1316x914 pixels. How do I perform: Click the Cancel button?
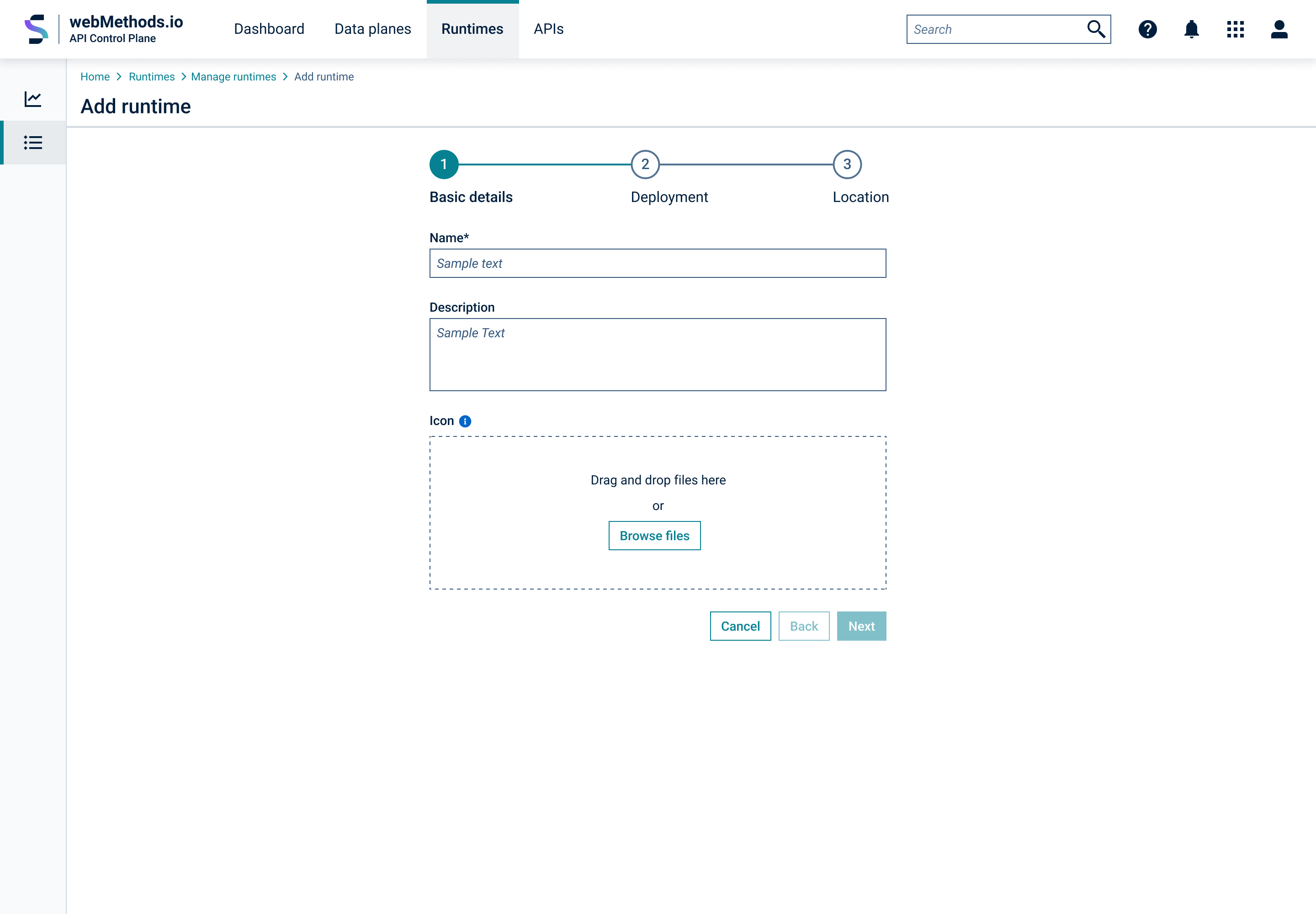(x=740, y=626)
